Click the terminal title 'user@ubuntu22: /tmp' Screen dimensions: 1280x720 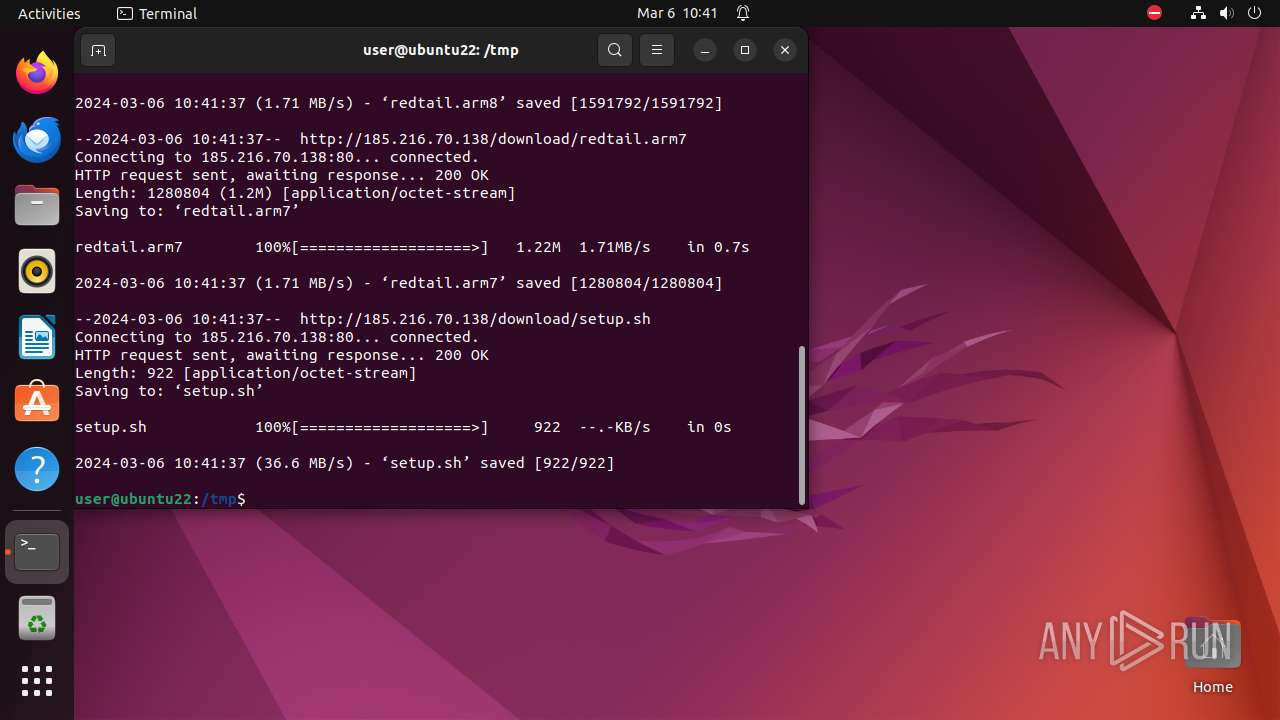click(441, 50)
